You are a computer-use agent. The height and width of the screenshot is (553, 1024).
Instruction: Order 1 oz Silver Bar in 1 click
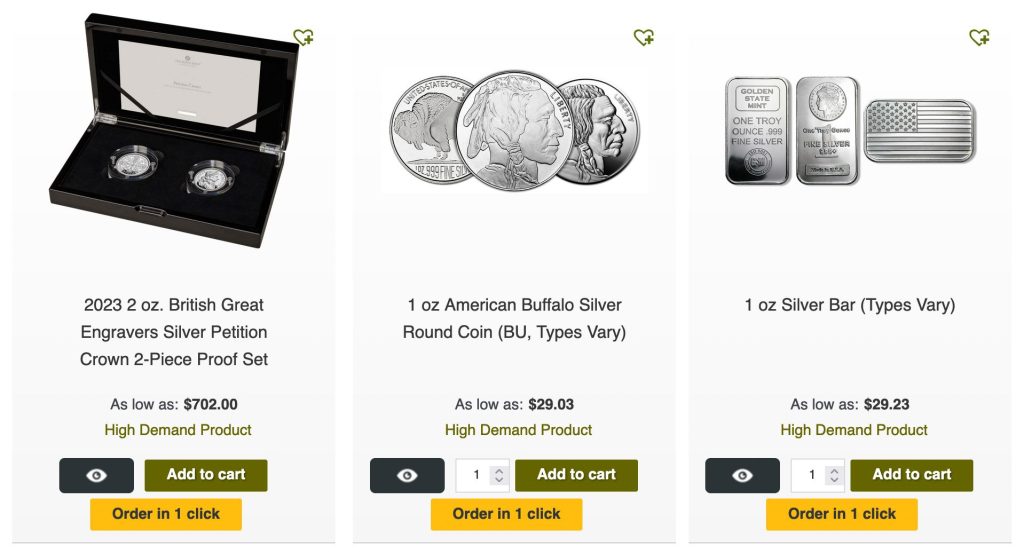(841, 514)
